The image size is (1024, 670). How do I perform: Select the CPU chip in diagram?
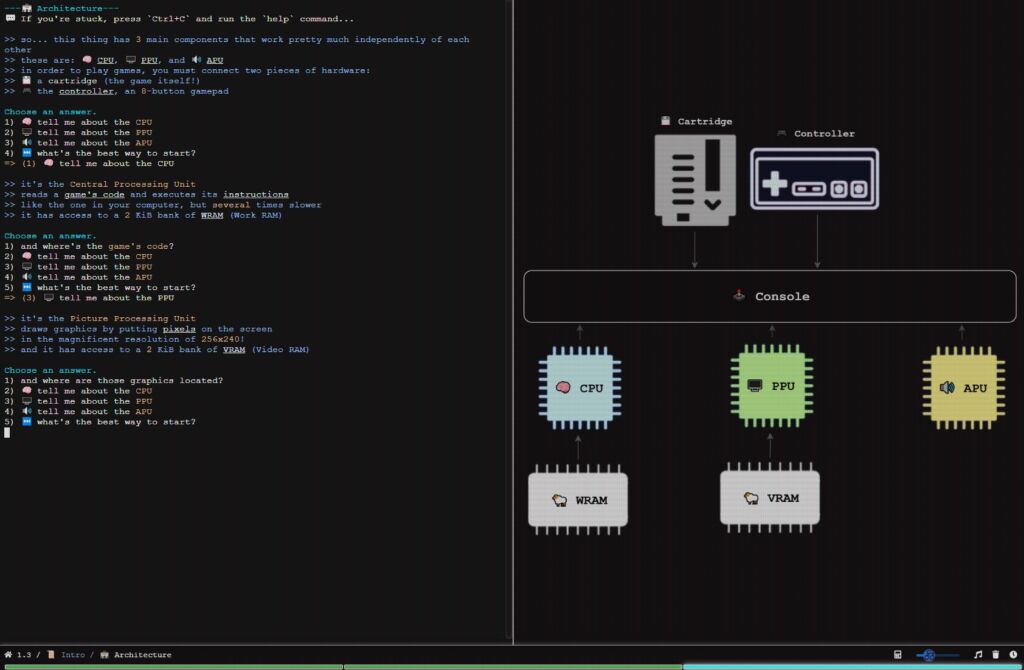point(579,387)
